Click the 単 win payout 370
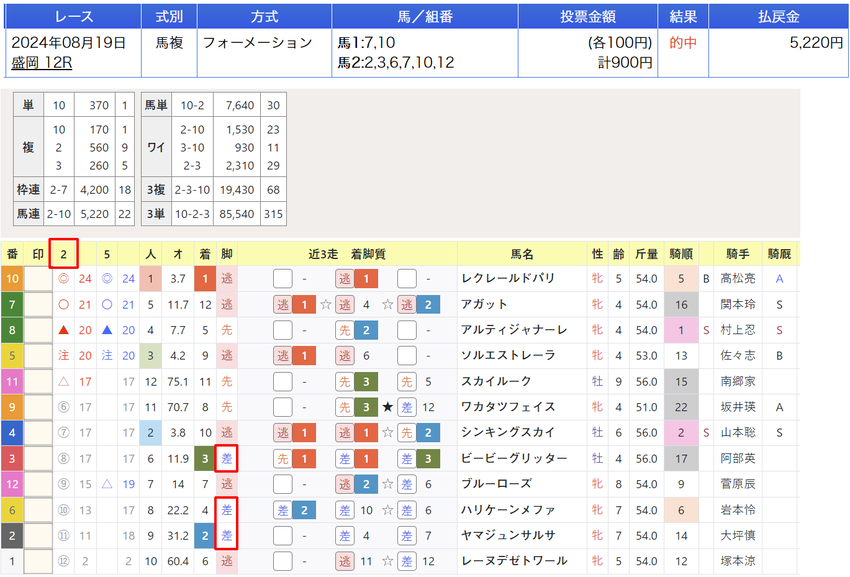Screen dimensions: 850x577 [99, 105]
